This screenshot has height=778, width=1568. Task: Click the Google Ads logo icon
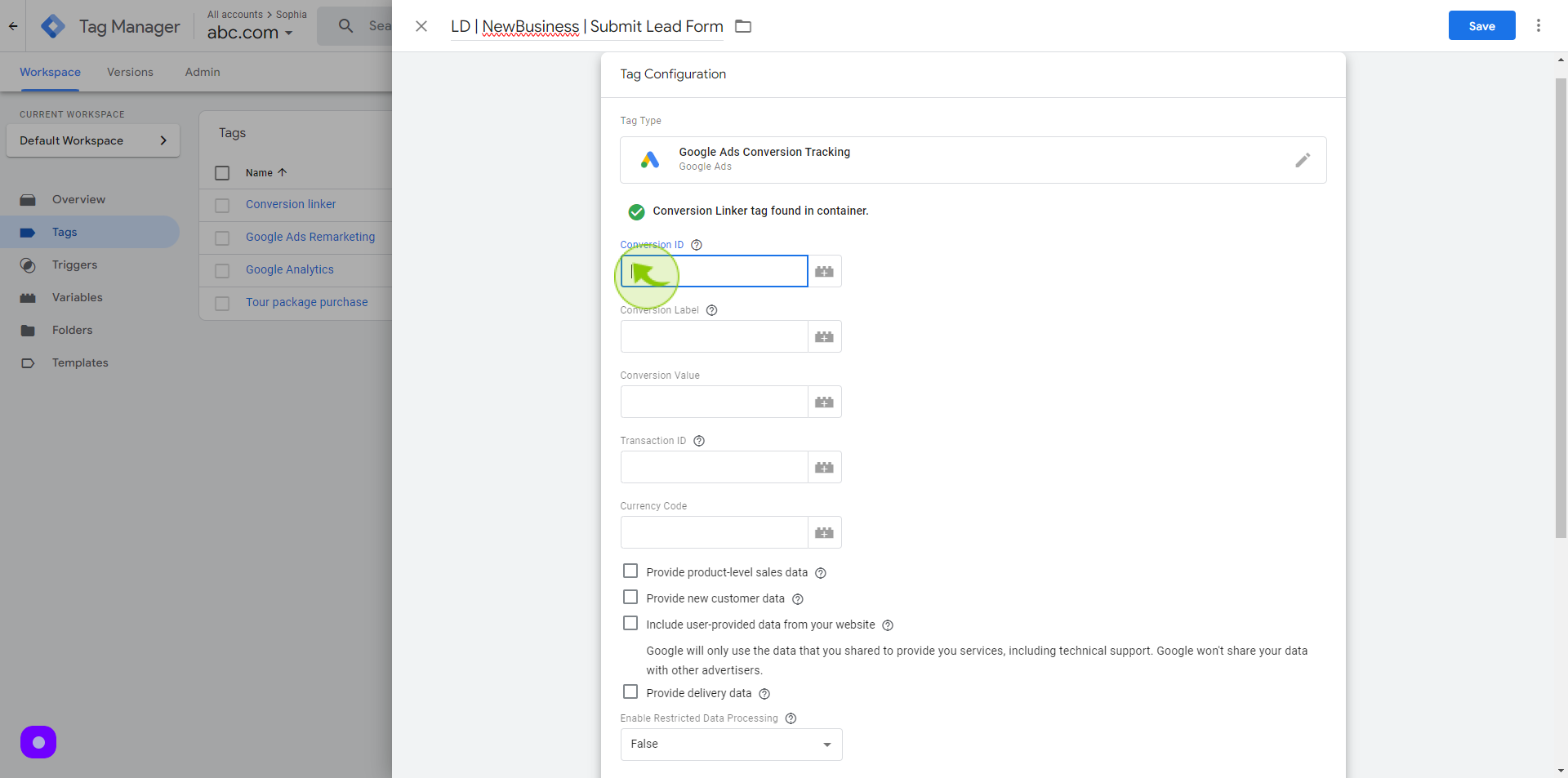pyautogui.click(x=650, y=159)
